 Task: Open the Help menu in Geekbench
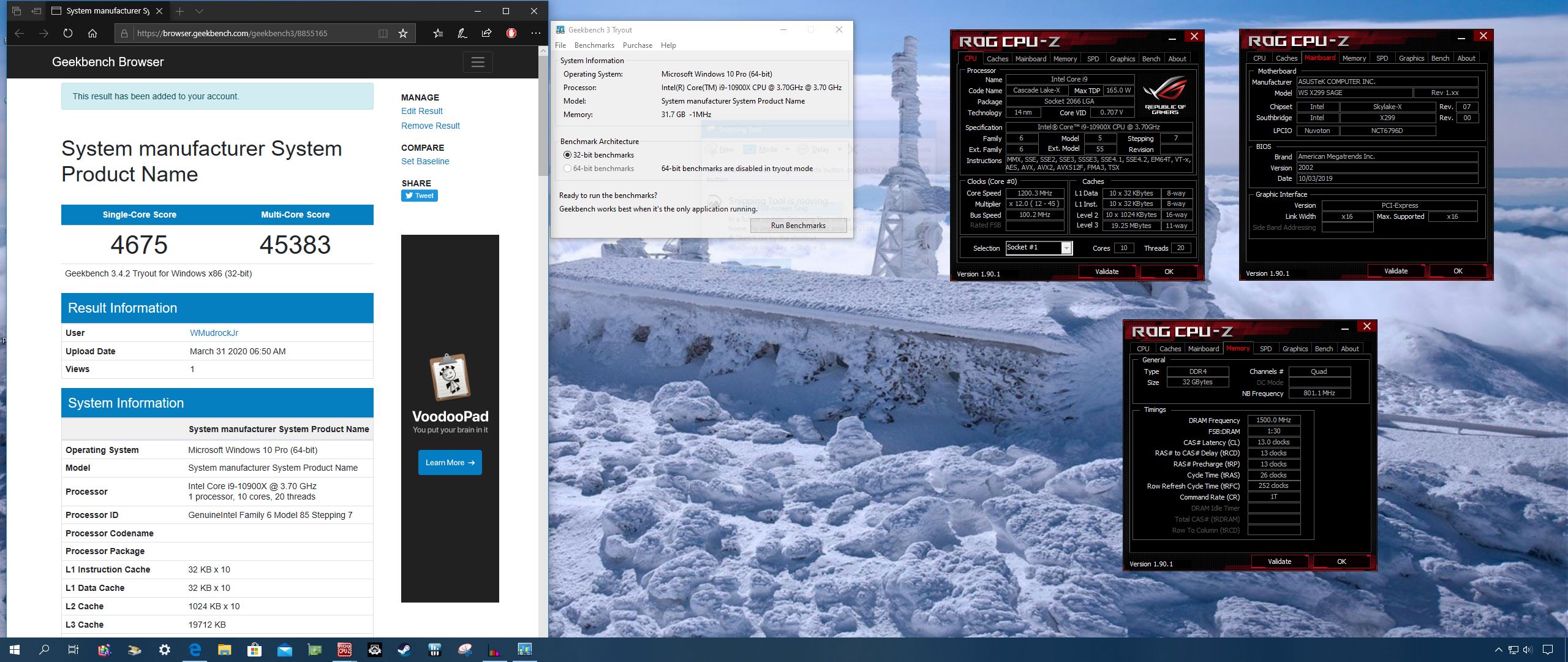668,45
